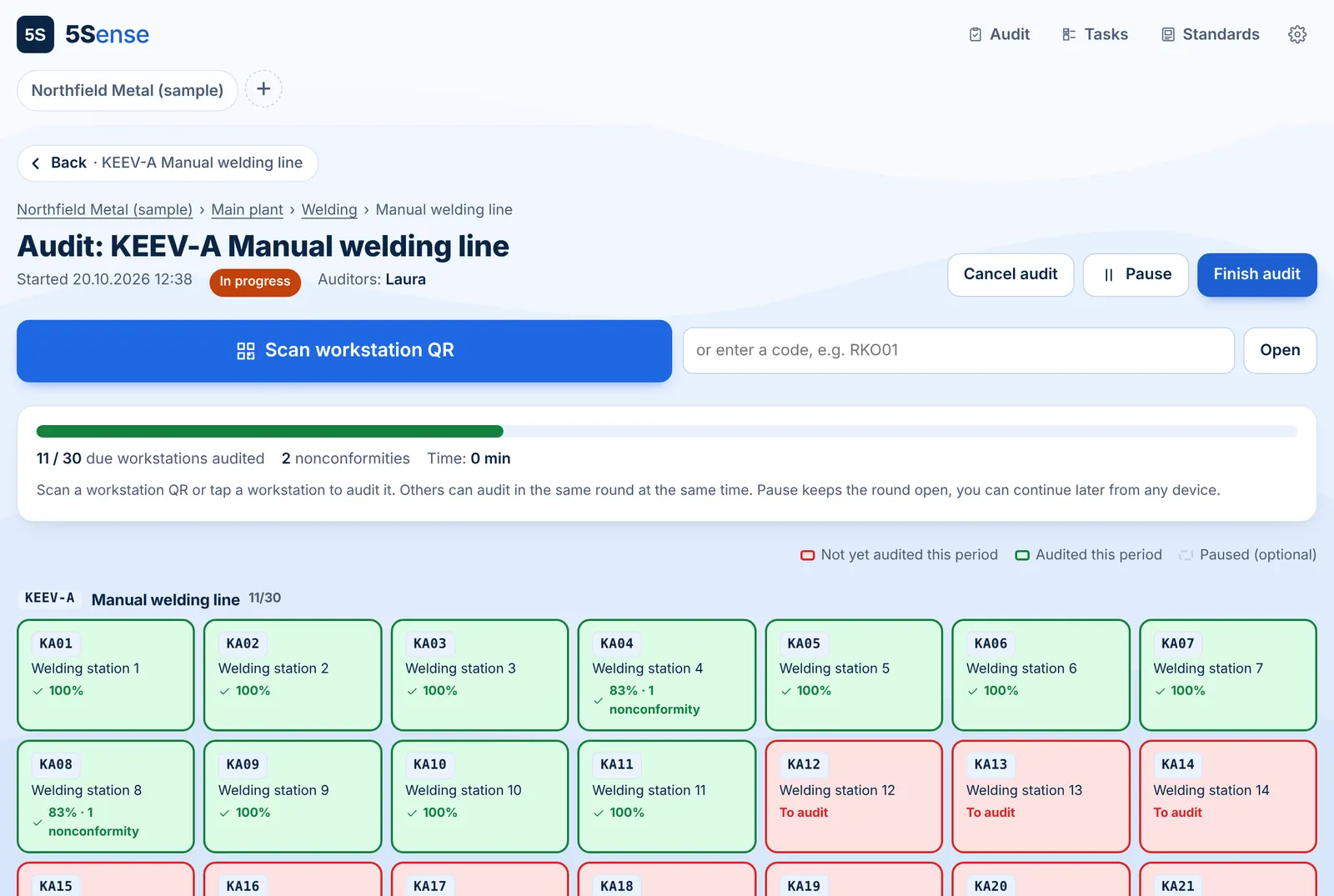Click '2 nonconformities' summary text

coord(346,458)
